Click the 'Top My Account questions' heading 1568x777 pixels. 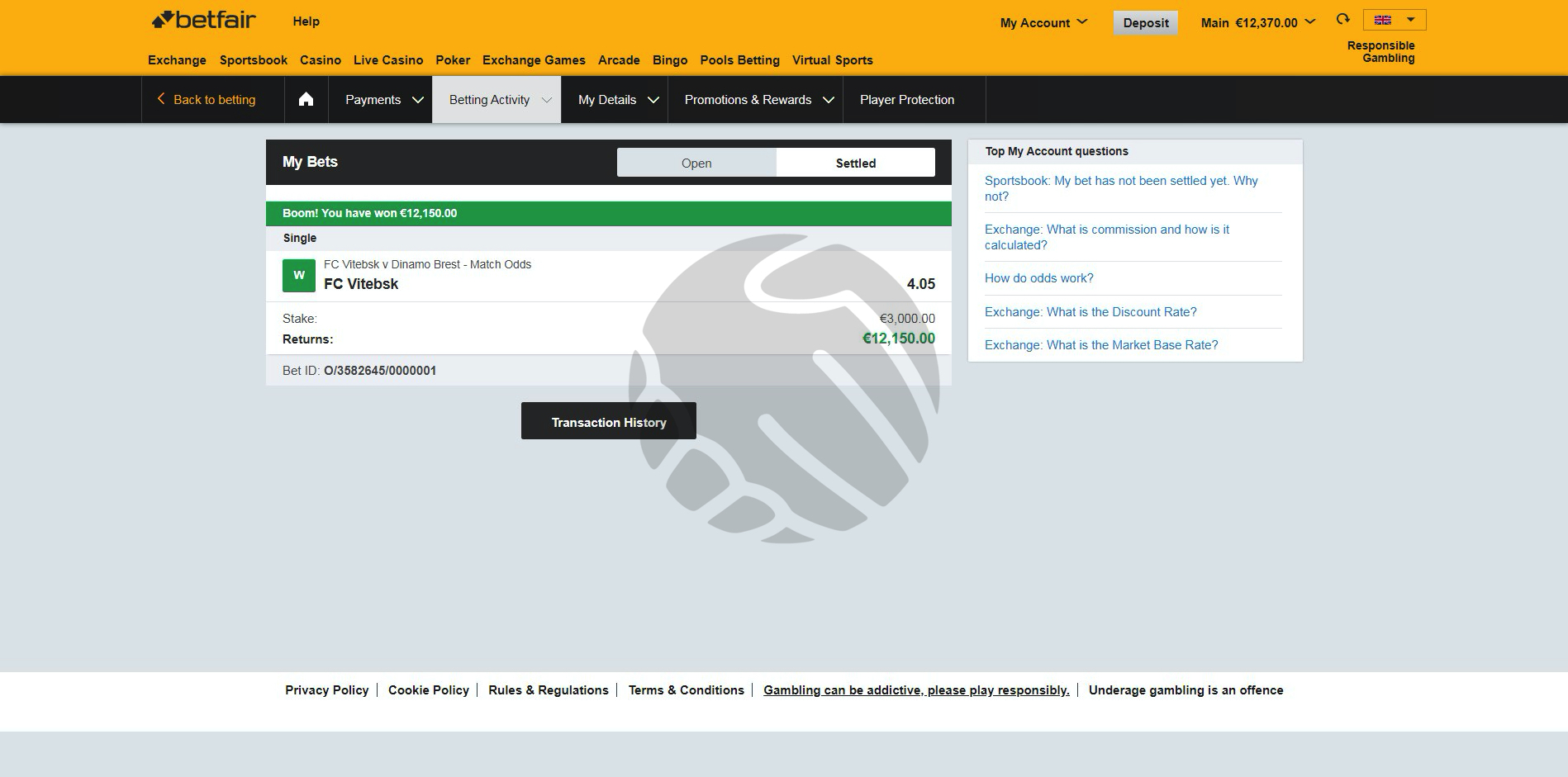click(1057, 151)
